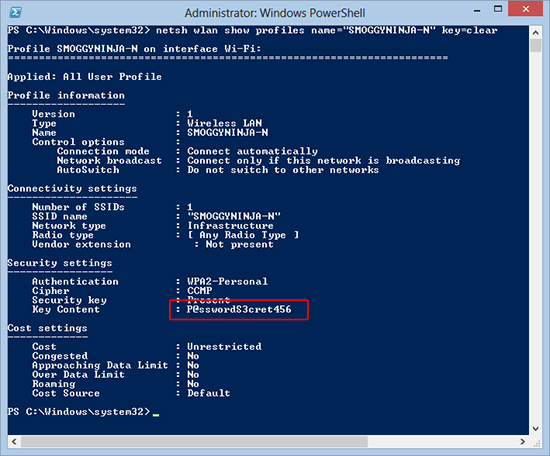Click the 'CCMP' cipher value
The image size is (550, 456).
pos(200,291)
